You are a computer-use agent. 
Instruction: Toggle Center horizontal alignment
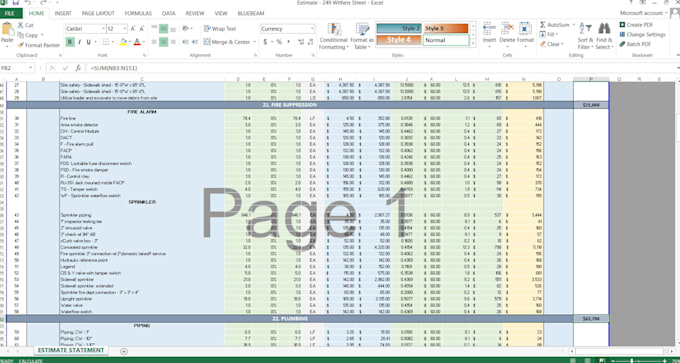pyautogui.click(x=163, y=42)
